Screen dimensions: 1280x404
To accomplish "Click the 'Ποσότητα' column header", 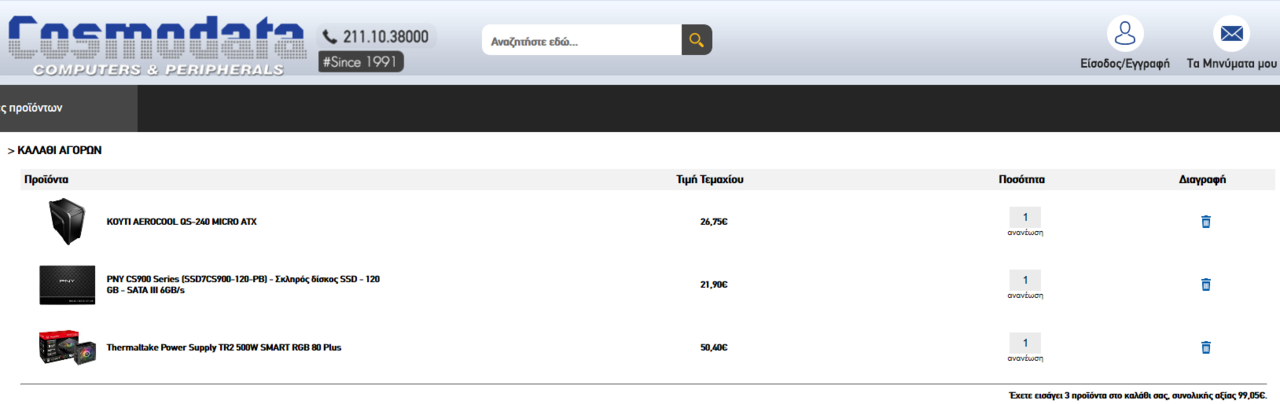I will (x=1022, y=180).
